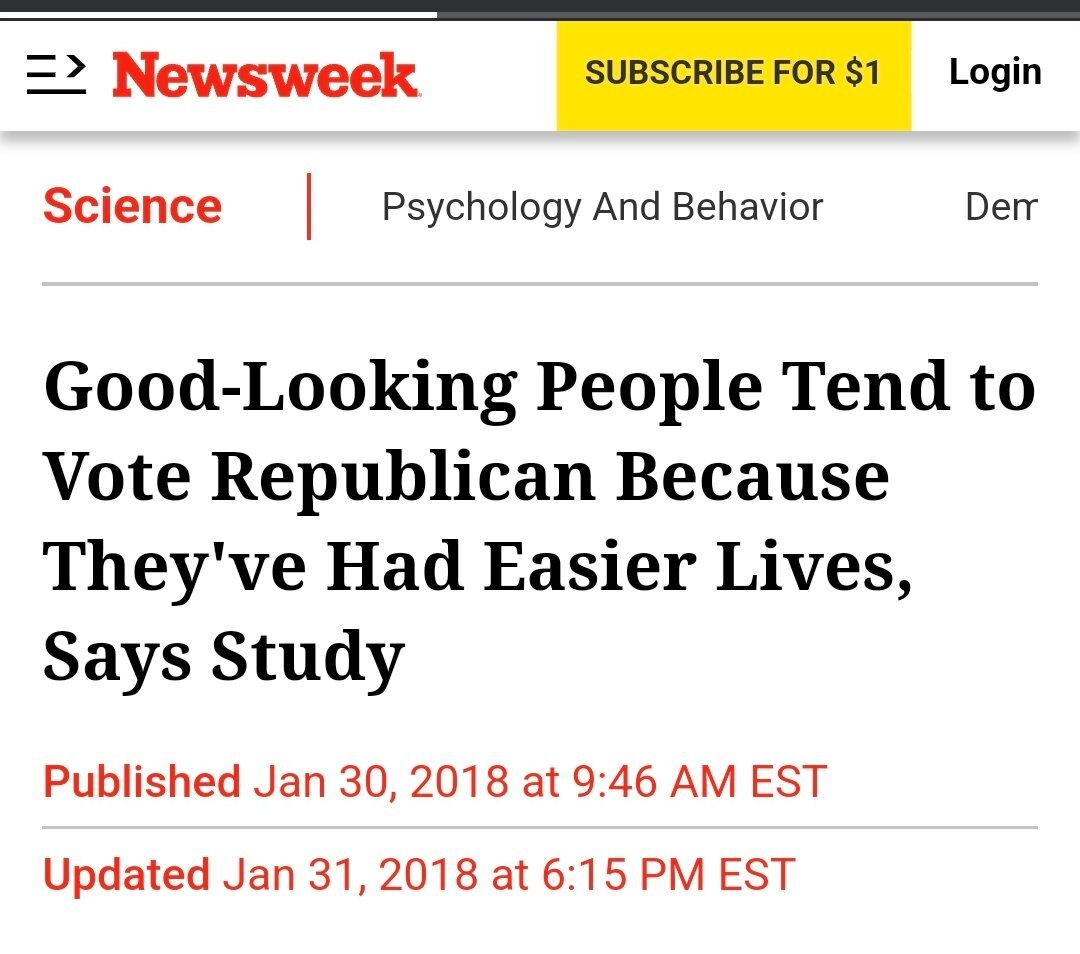This screenshot has width=1080, height=954.
Task: Click the word Republican in the headline
Action: (x=404, y=476)
